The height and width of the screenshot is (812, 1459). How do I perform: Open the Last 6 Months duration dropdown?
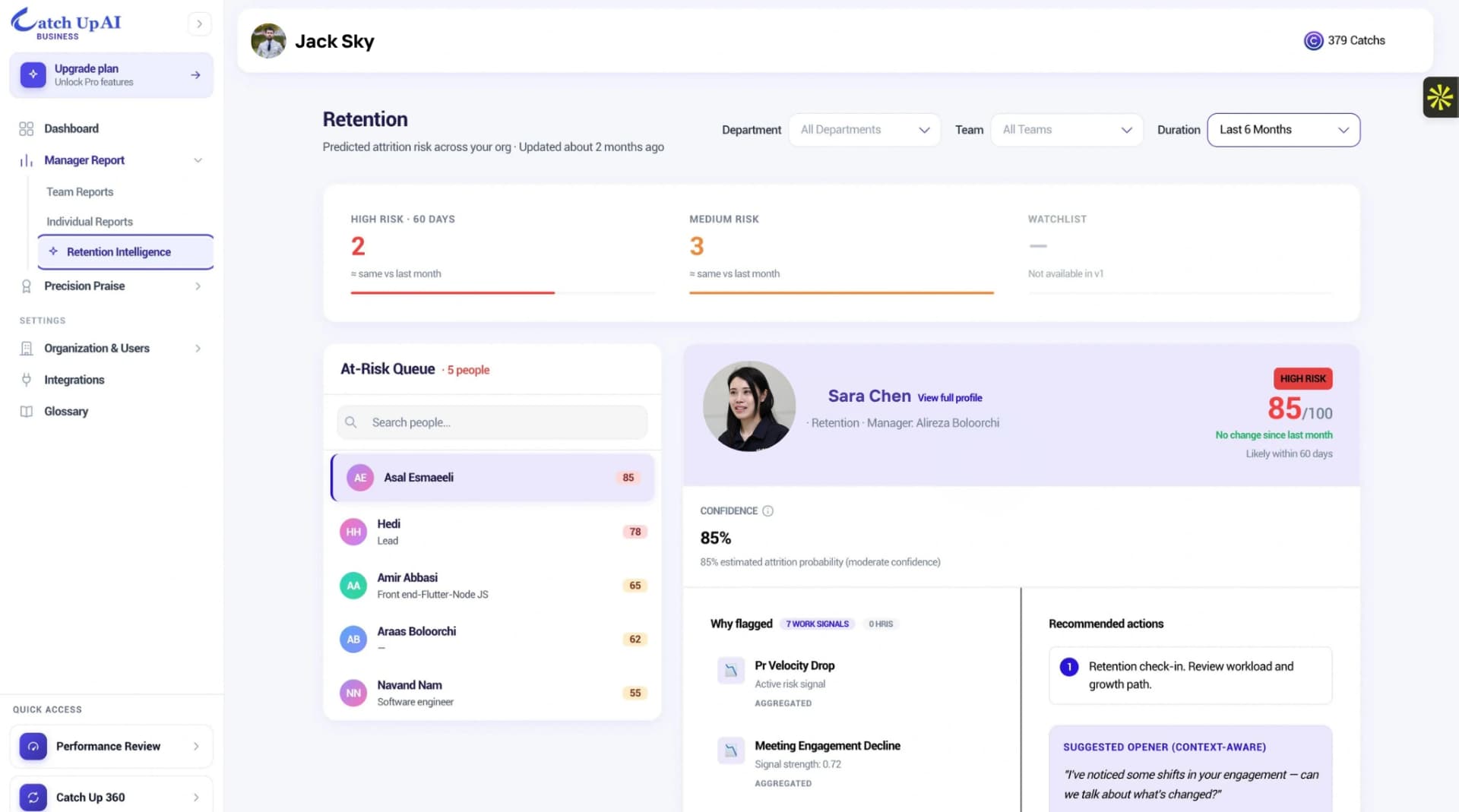pos(1283,130)
